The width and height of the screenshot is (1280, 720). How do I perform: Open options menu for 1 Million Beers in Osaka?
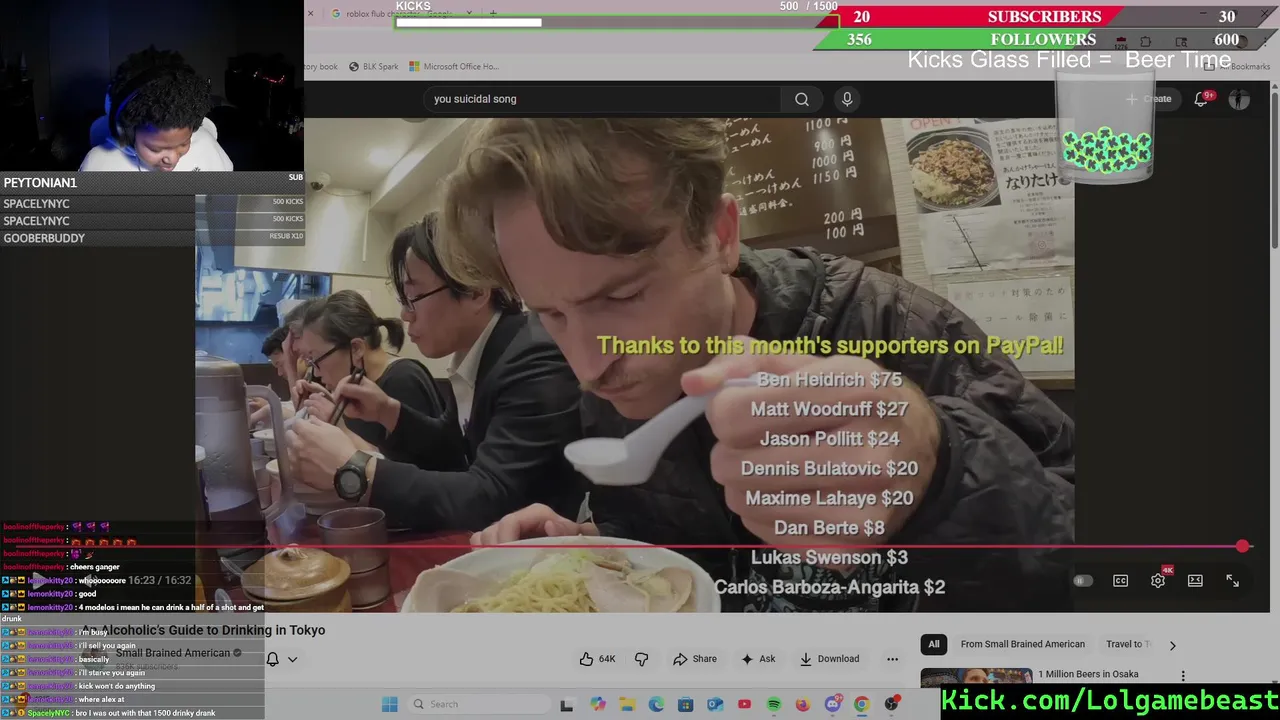click(1183, 676)
